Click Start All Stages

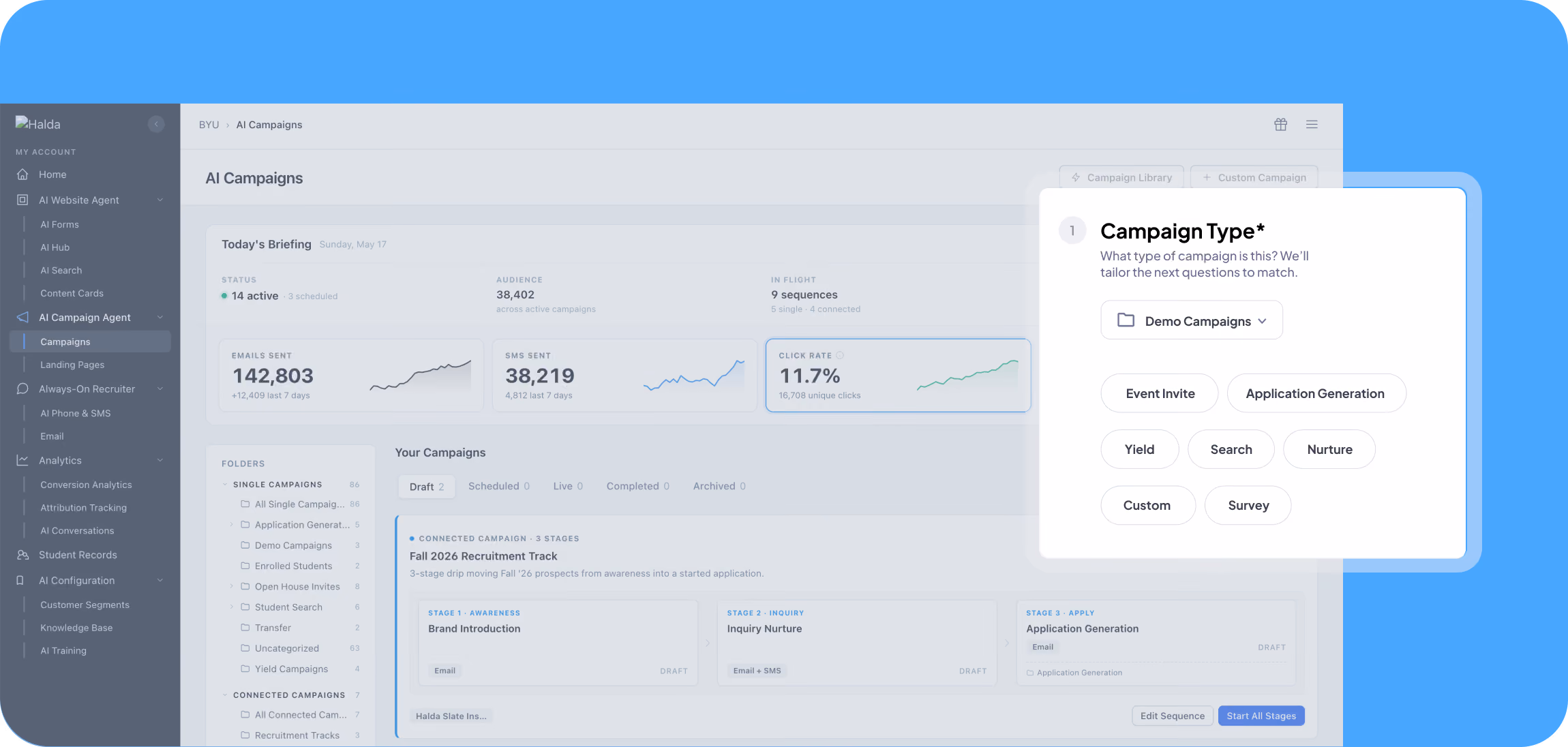coord(1261,716)
